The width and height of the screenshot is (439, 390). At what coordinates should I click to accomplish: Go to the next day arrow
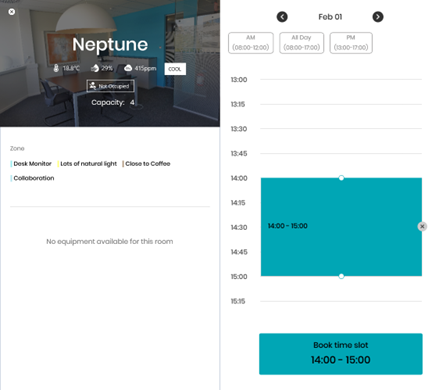(378, 17)
